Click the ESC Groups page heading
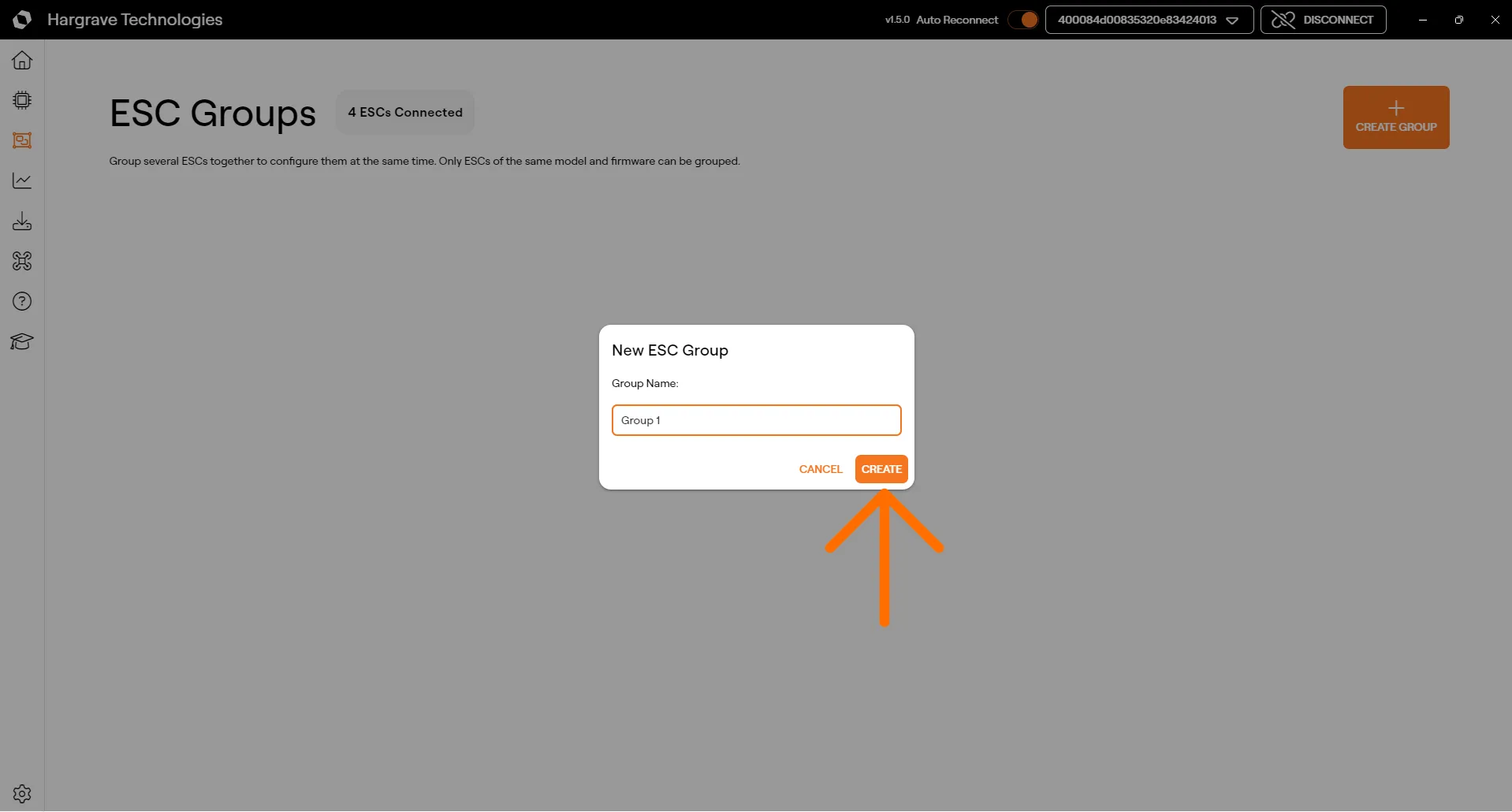 pos(213,114)
